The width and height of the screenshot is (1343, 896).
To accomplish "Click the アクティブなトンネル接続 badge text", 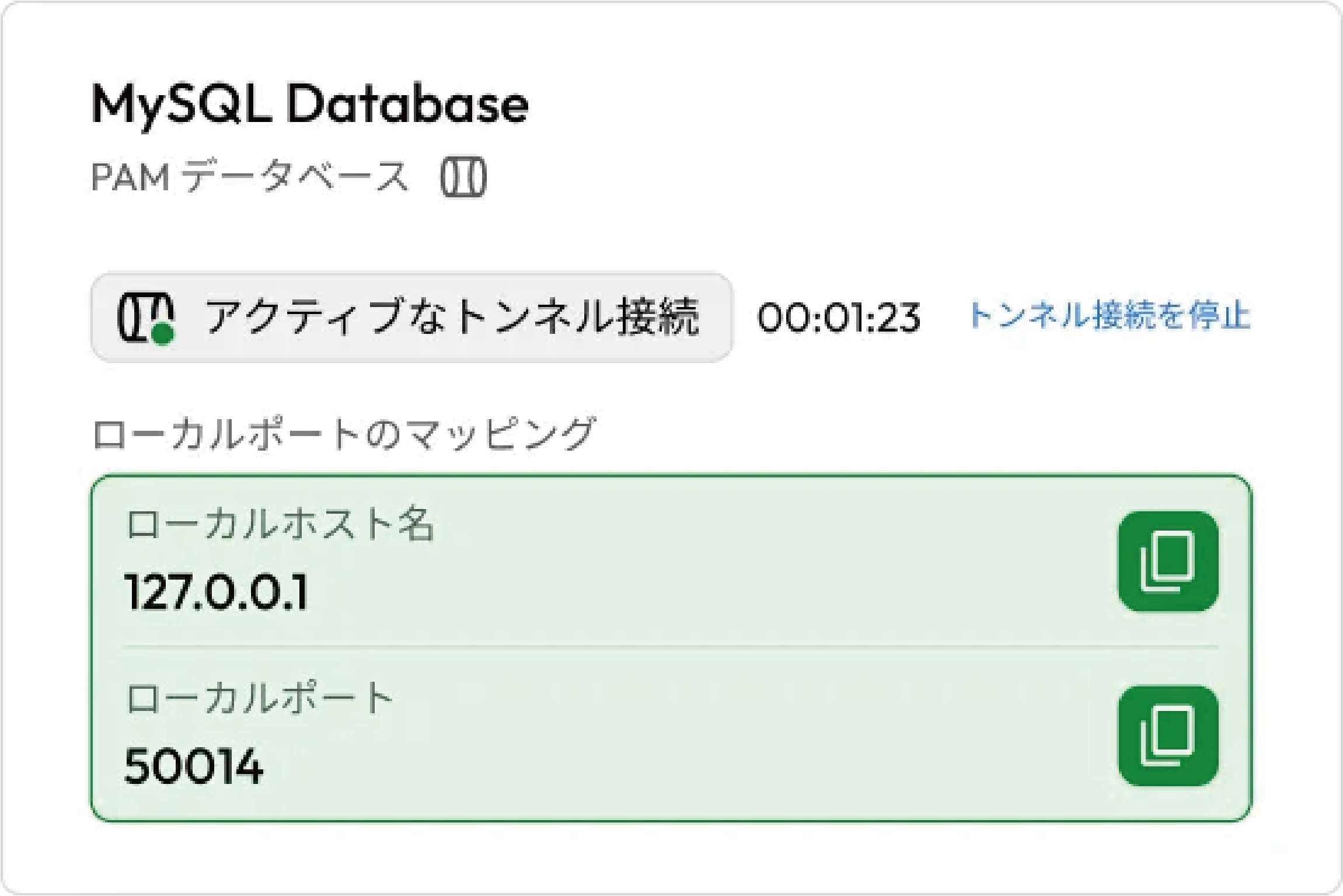I will (452, 317).
